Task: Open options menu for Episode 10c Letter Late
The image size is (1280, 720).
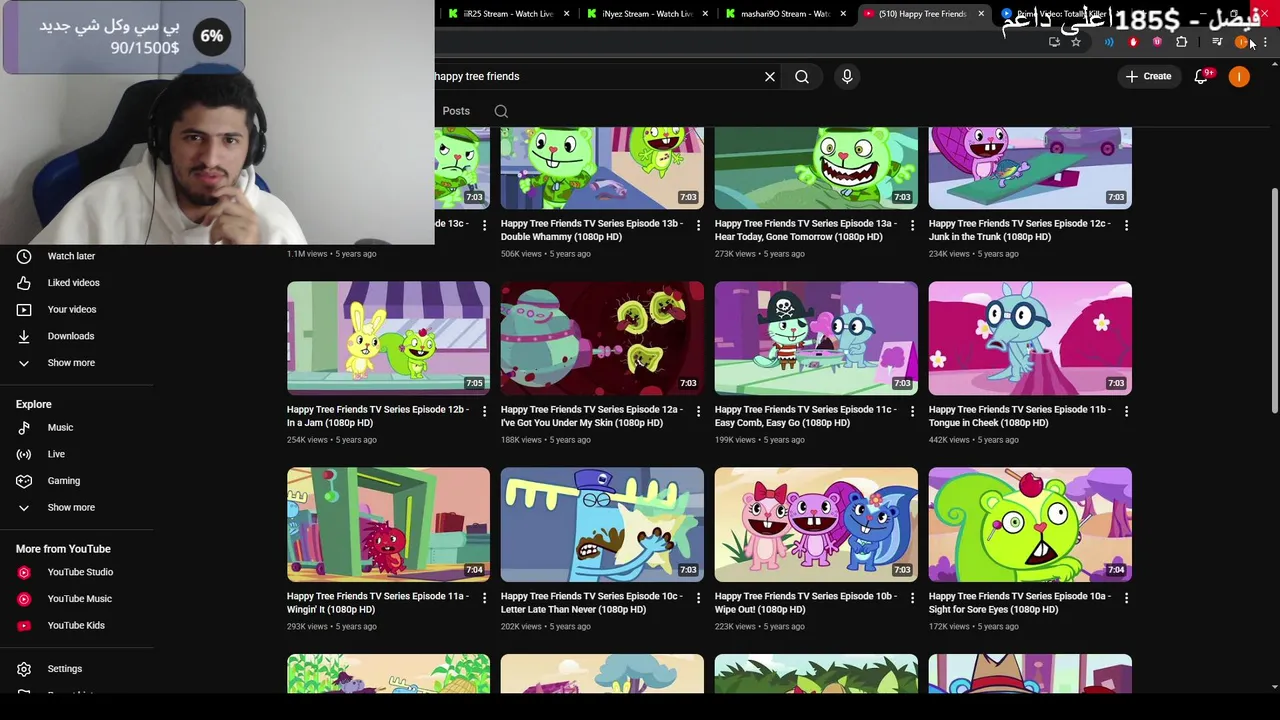Action: tap(698, 598)
